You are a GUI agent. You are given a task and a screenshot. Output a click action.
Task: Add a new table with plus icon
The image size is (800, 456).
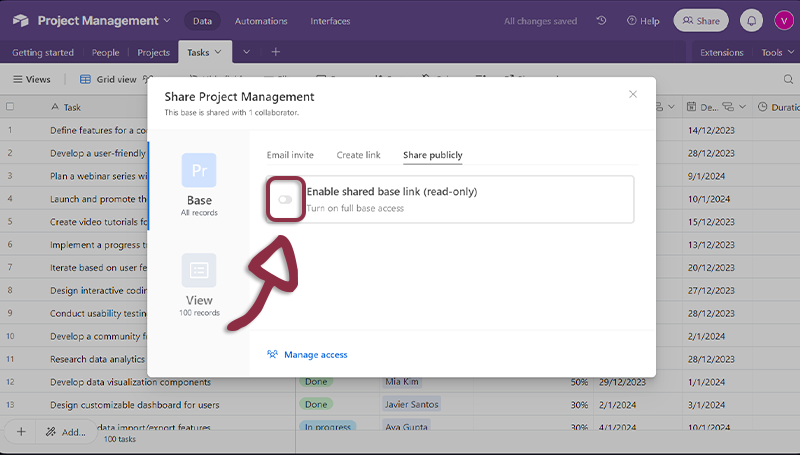276,52
